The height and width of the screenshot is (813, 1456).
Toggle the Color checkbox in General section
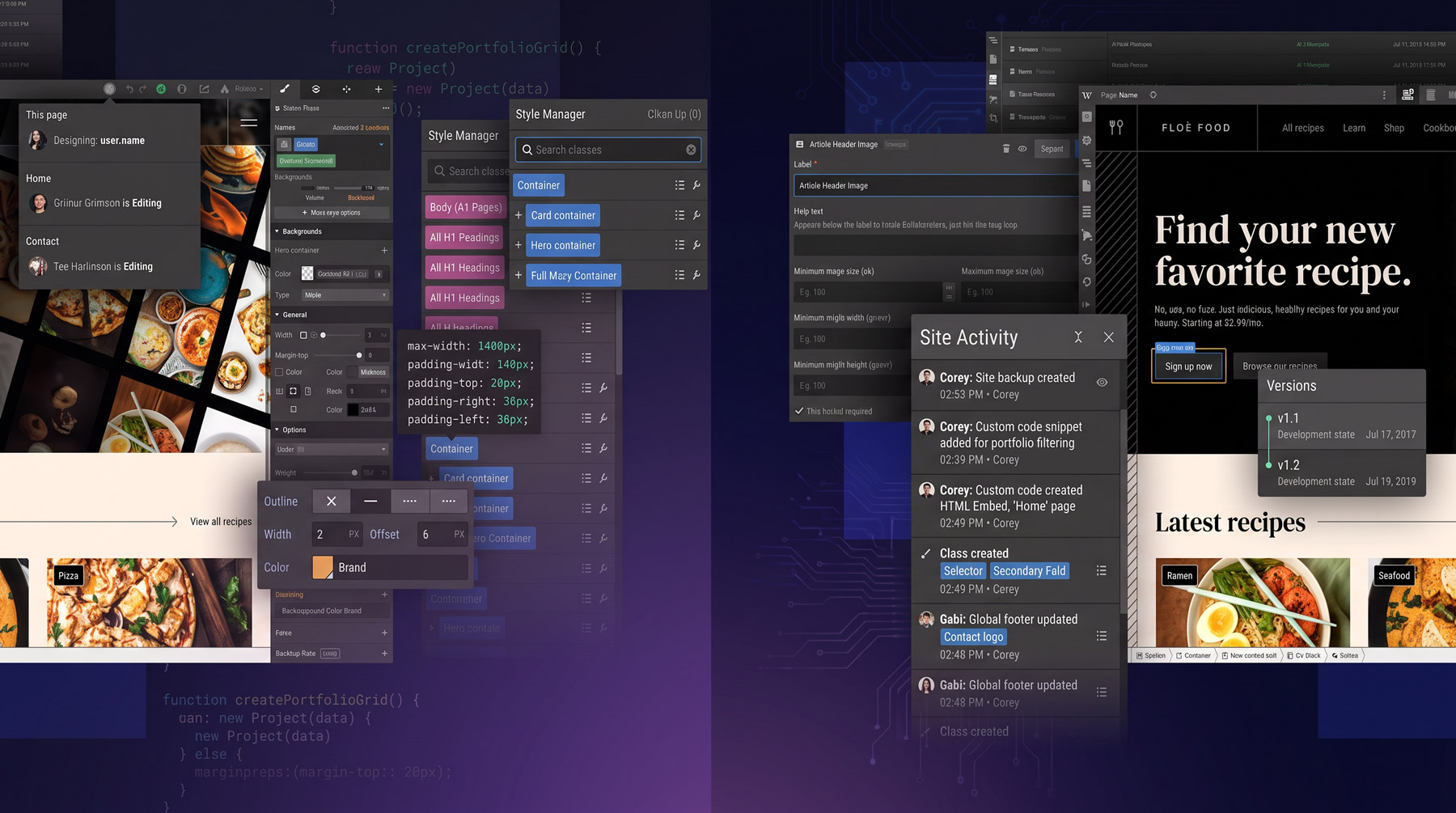click(x=279, y=372)
